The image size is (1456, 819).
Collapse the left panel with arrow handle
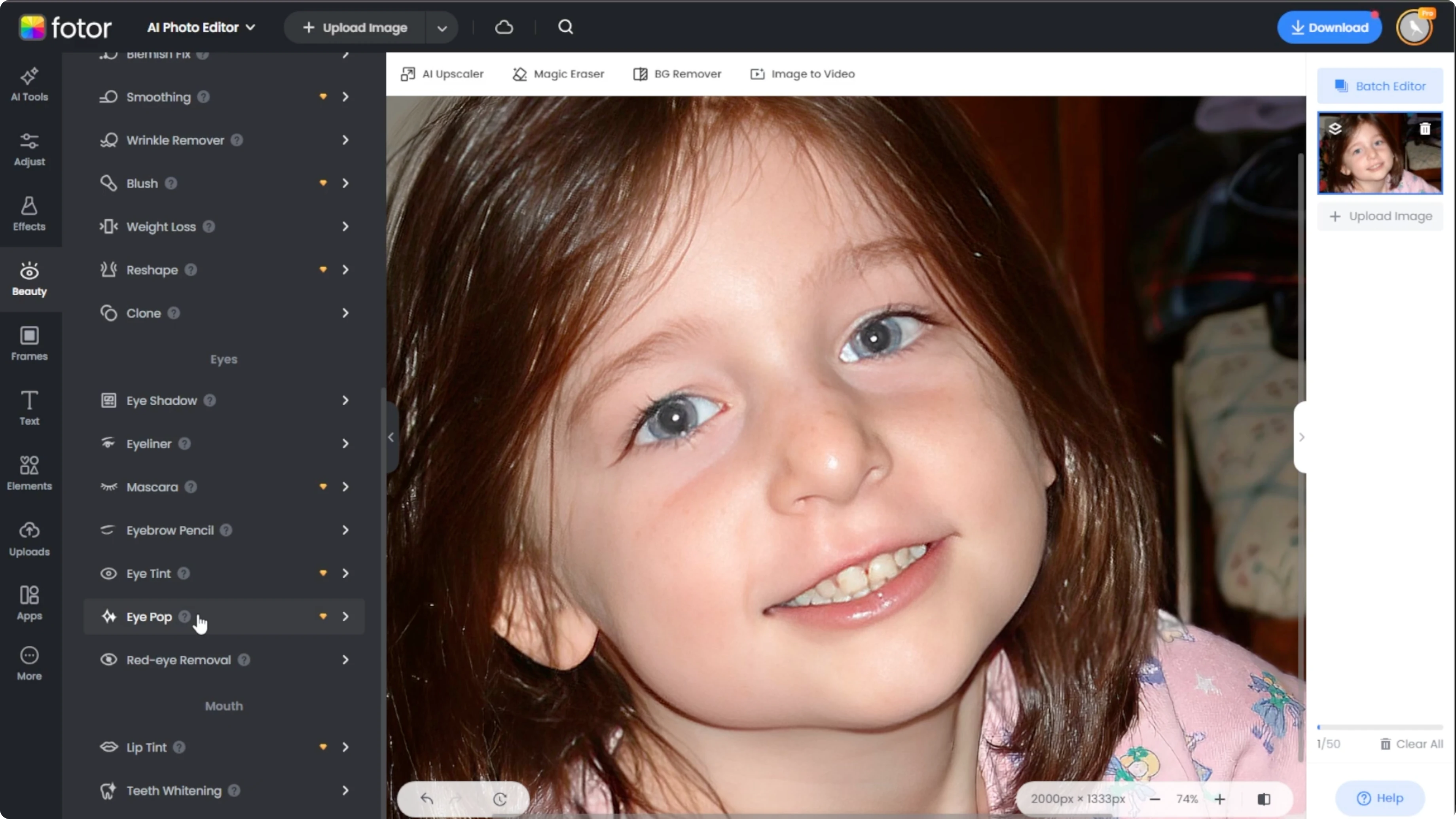click(391, 437)
